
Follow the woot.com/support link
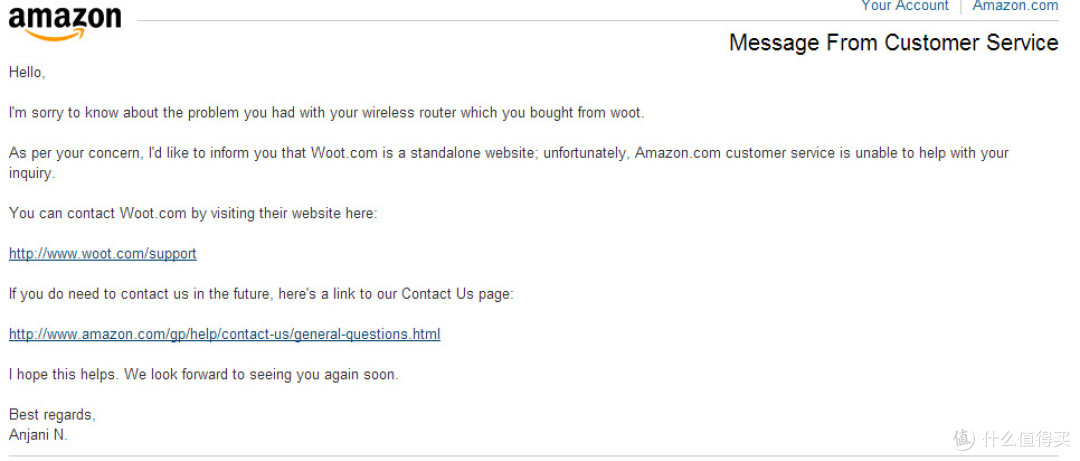[x=103, y=254]
